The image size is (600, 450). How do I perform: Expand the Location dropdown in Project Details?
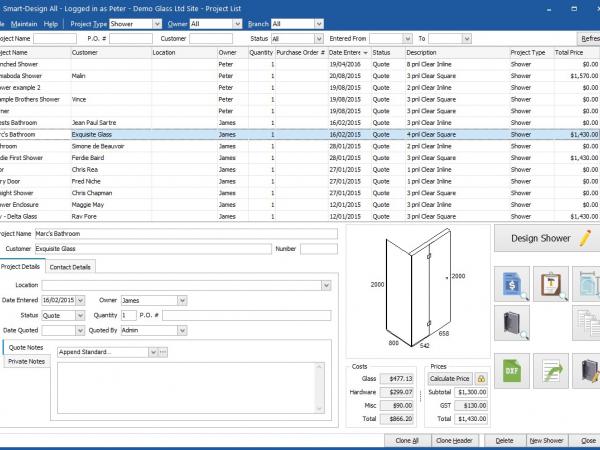click(x=326, y=285)
